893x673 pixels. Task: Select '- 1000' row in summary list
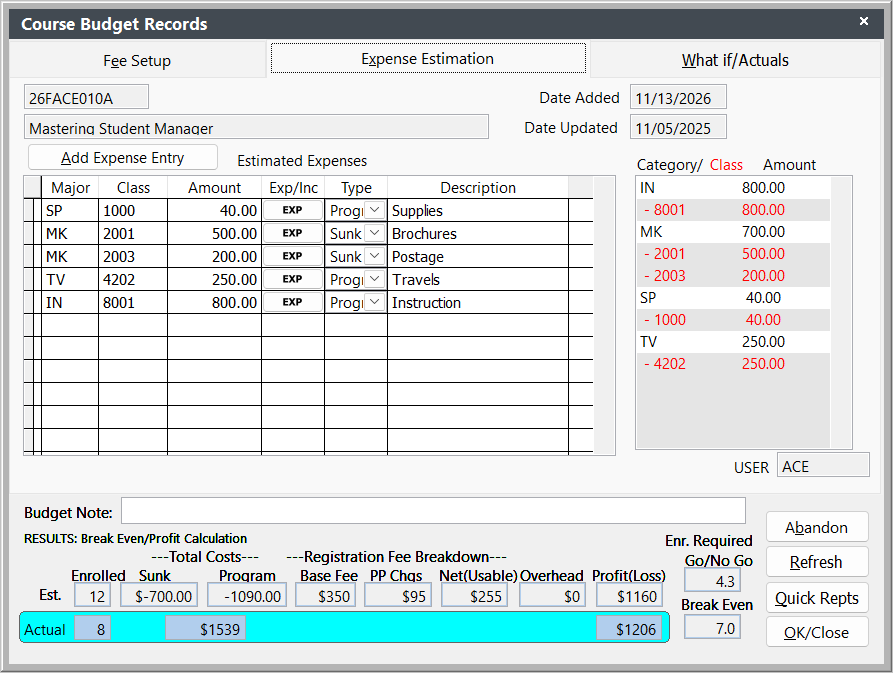733,319
